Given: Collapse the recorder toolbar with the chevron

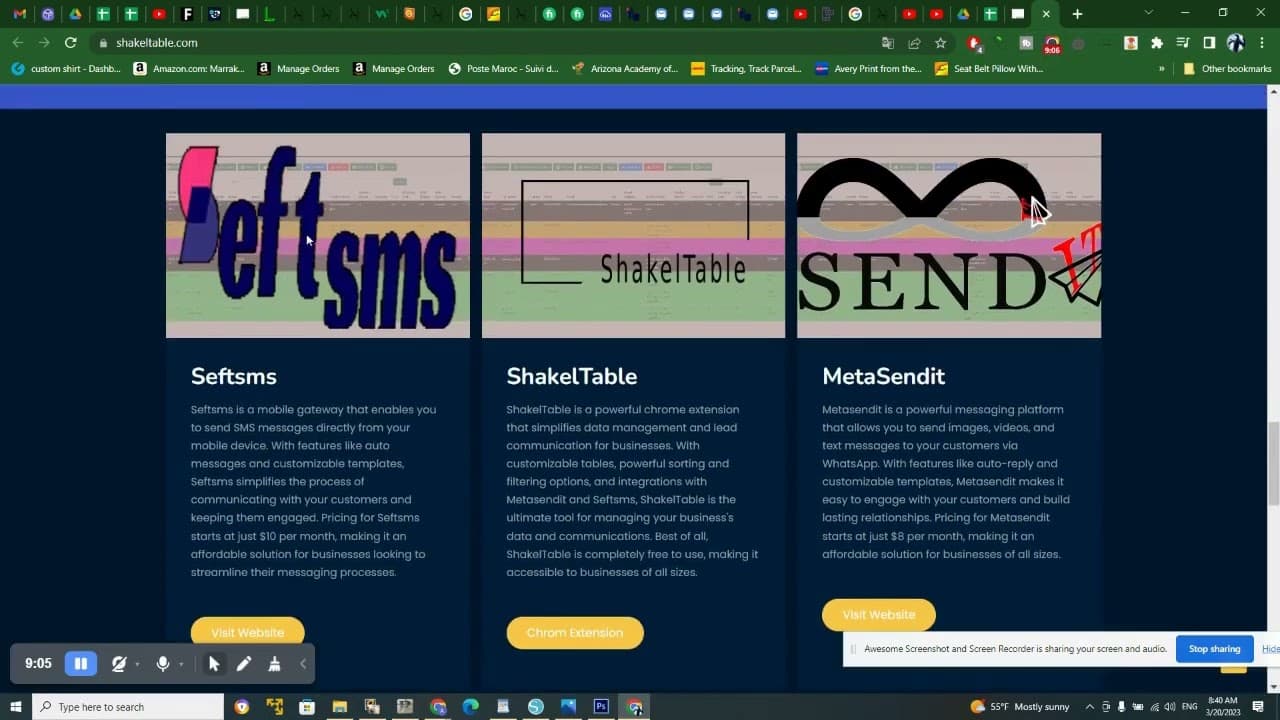Looking at the screenshot, I should click(303, 663).
